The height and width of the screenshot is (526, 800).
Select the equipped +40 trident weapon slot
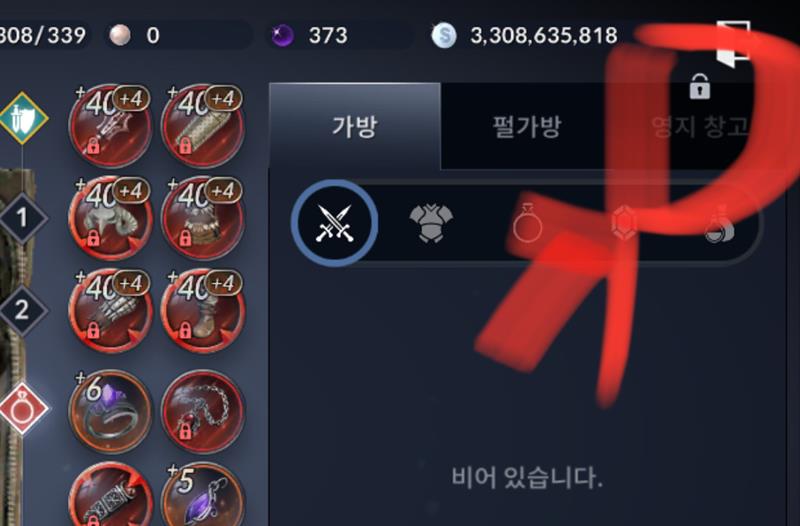pos(110,126)
